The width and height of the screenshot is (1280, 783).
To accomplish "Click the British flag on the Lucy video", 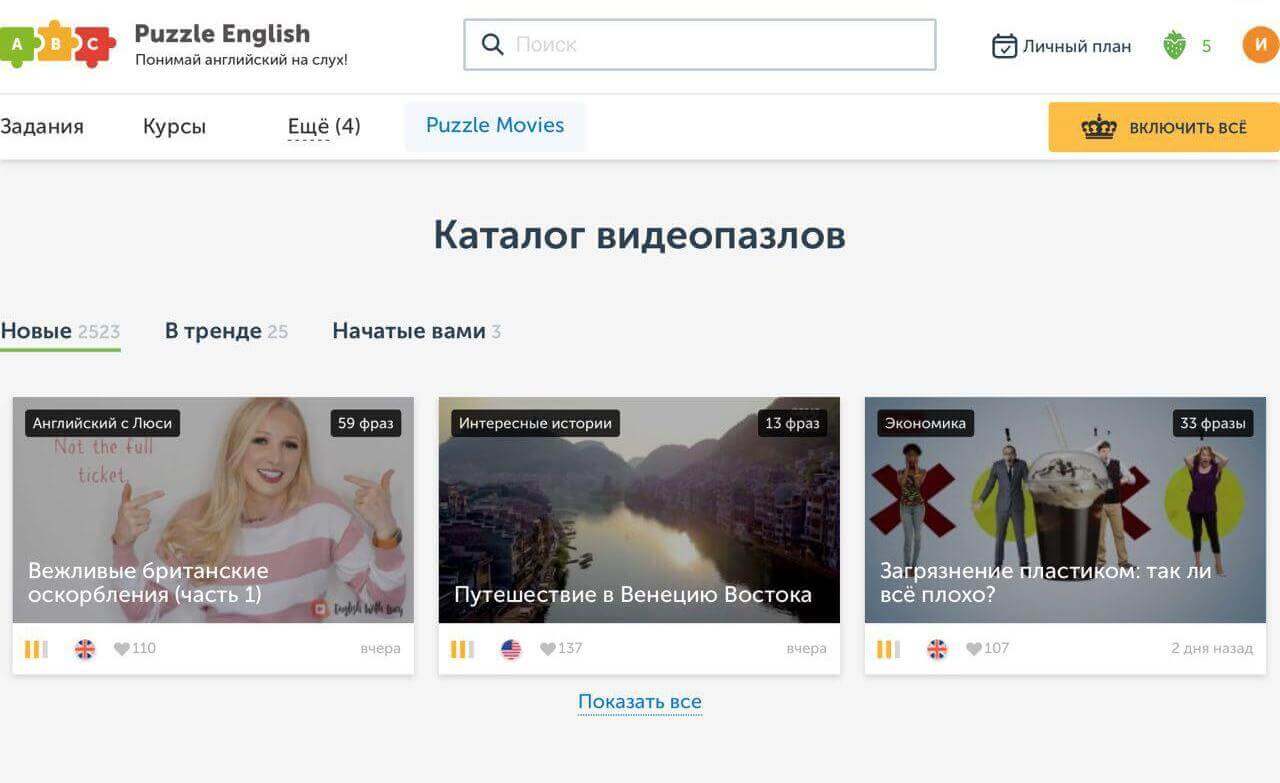I will [x=84, y=648].
